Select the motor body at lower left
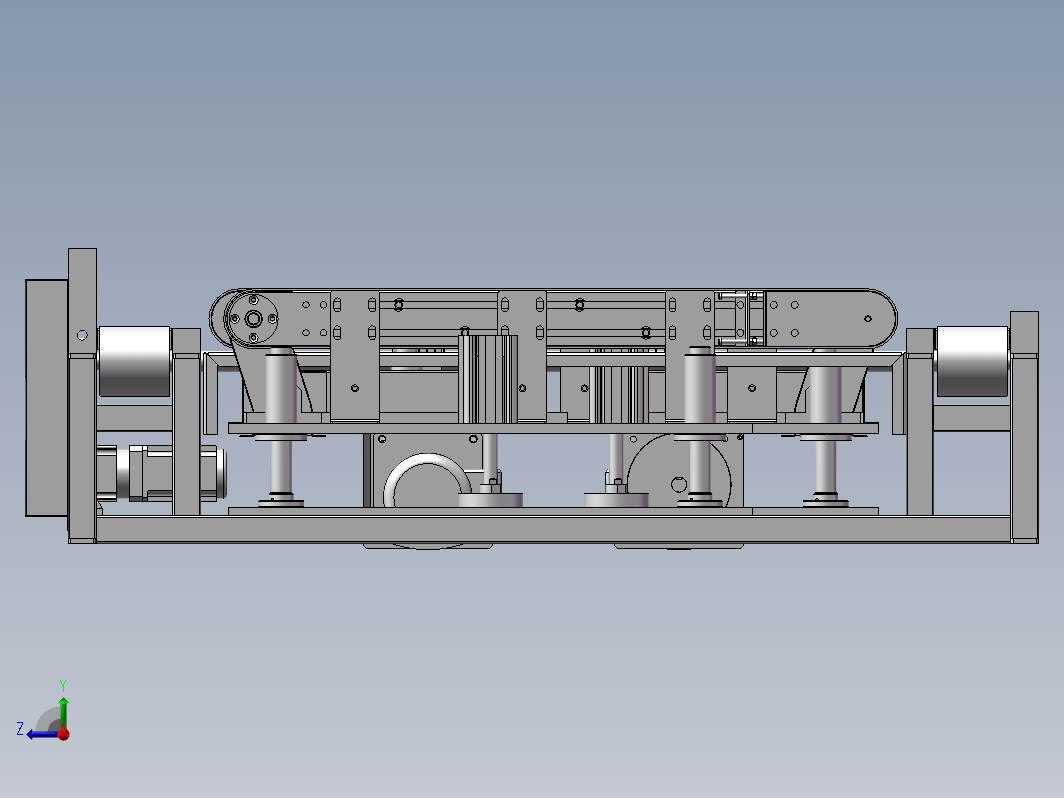Image resolution: width=1064 pixels, height=798 pixels. (160, 473)
